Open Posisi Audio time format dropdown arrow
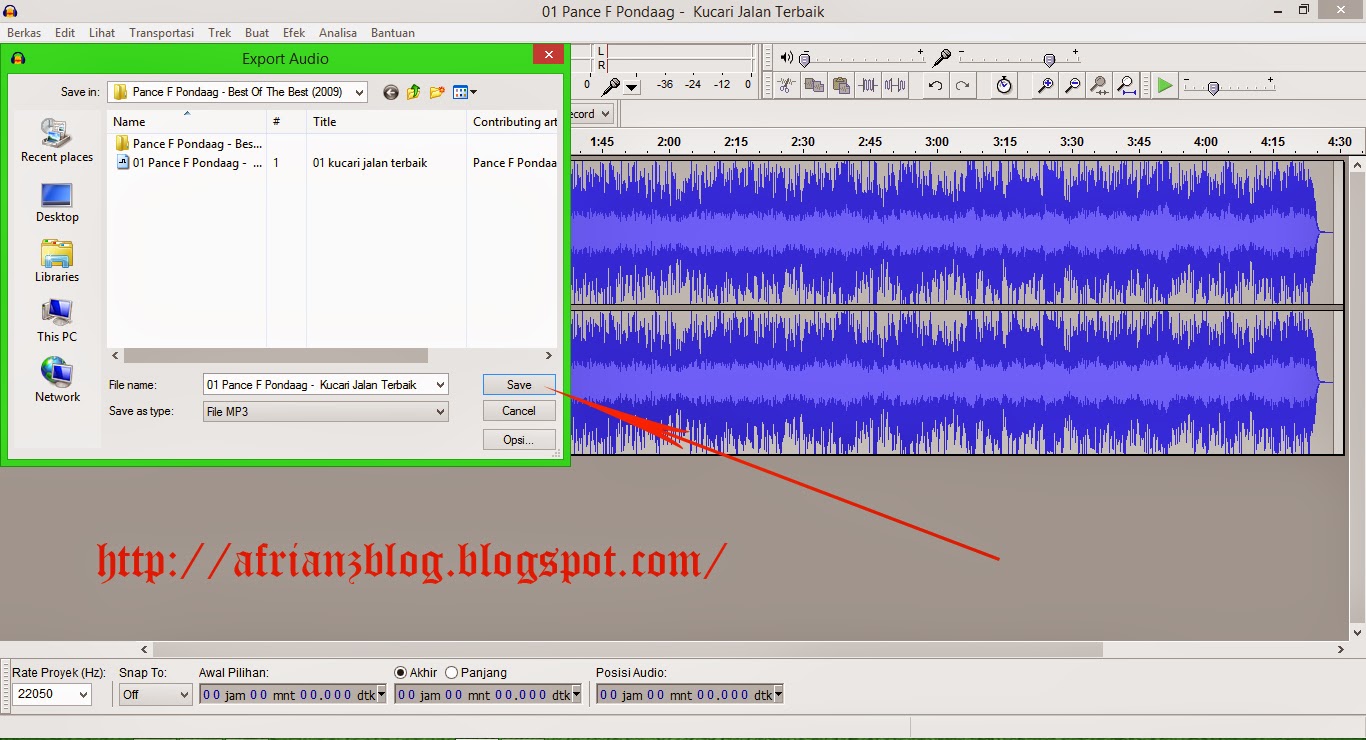Viewport: 1366px width, 740px height. coord(778,694)
